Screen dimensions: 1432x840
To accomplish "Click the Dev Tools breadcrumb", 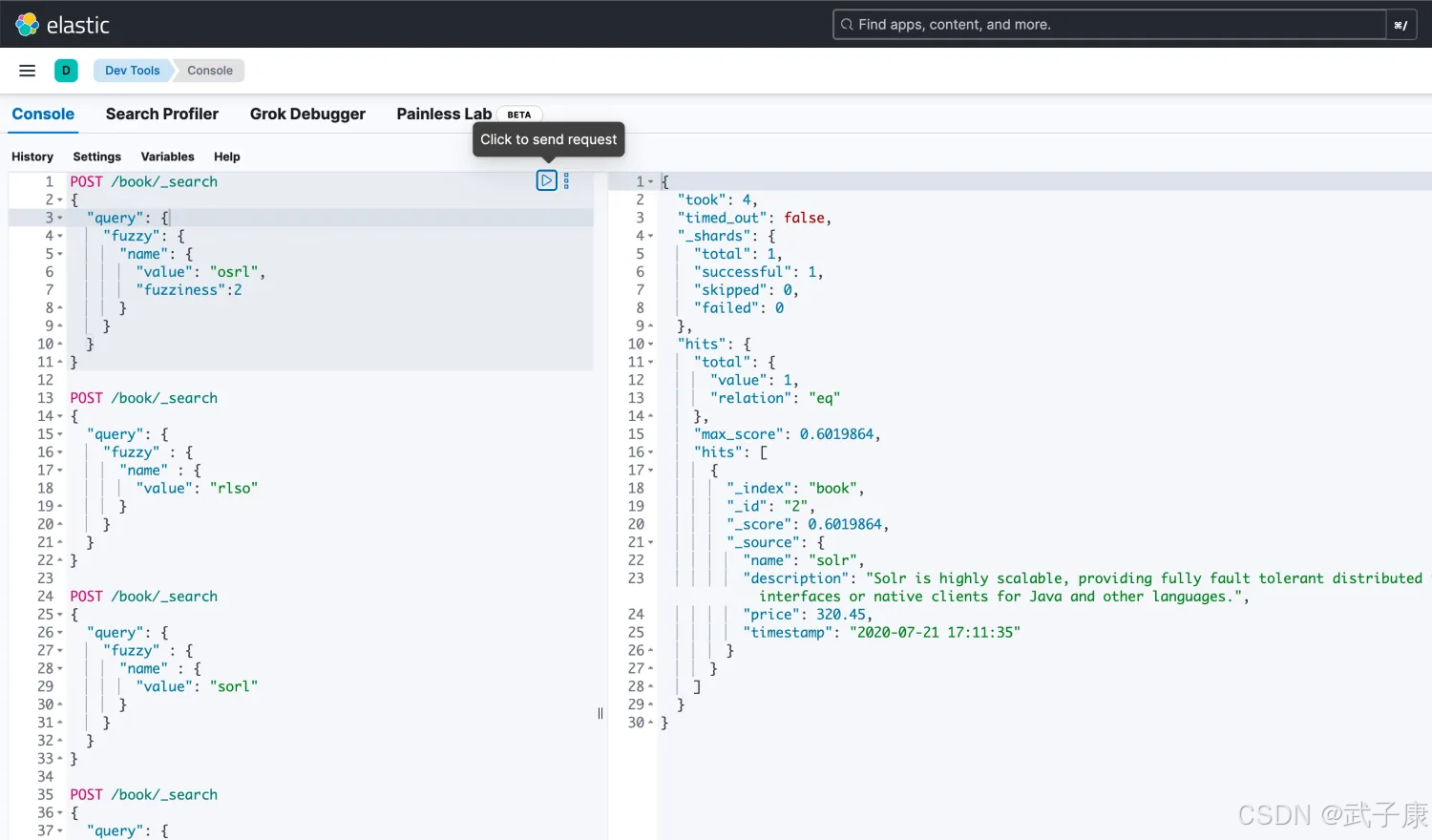I will click(132, 71).
